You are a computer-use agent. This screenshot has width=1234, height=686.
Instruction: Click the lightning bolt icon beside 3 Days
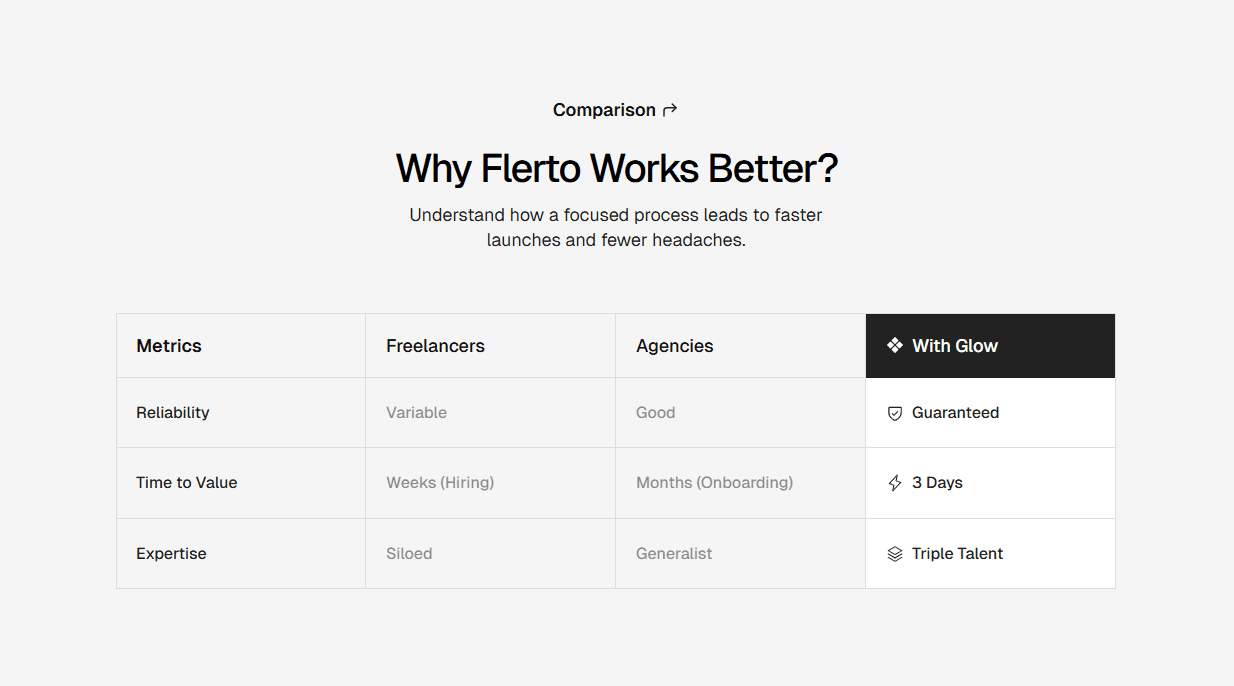[x=894, y=482]
